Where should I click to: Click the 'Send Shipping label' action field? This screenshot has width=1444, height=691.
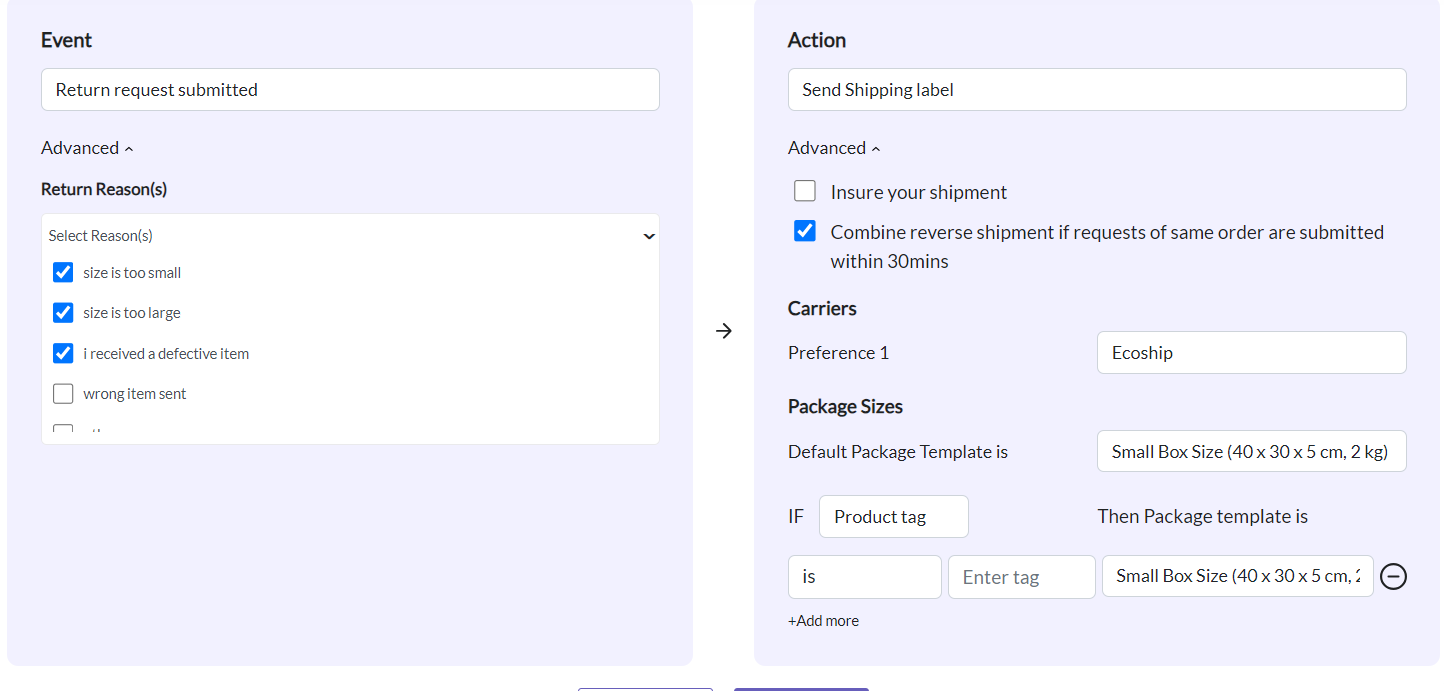click(x=1097, y=90)
